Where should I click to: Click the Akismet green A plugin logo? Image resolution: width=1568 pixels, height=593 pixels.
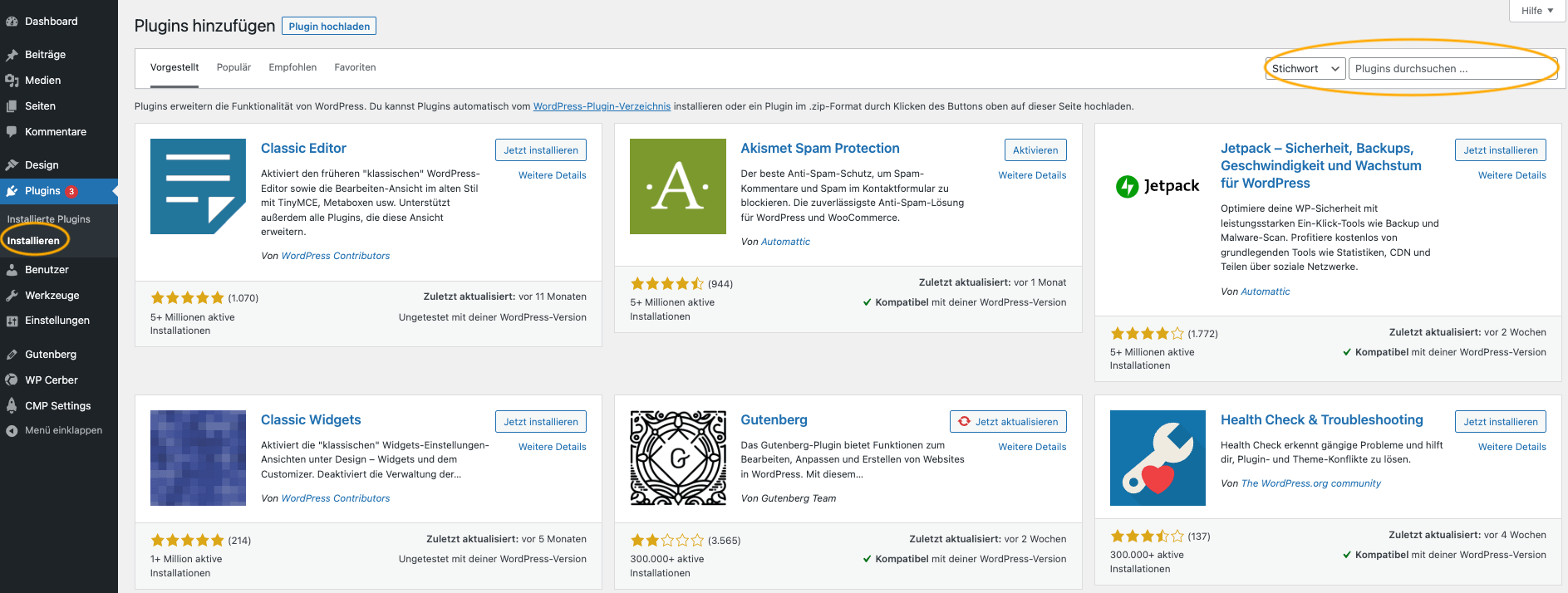(678, 186)
